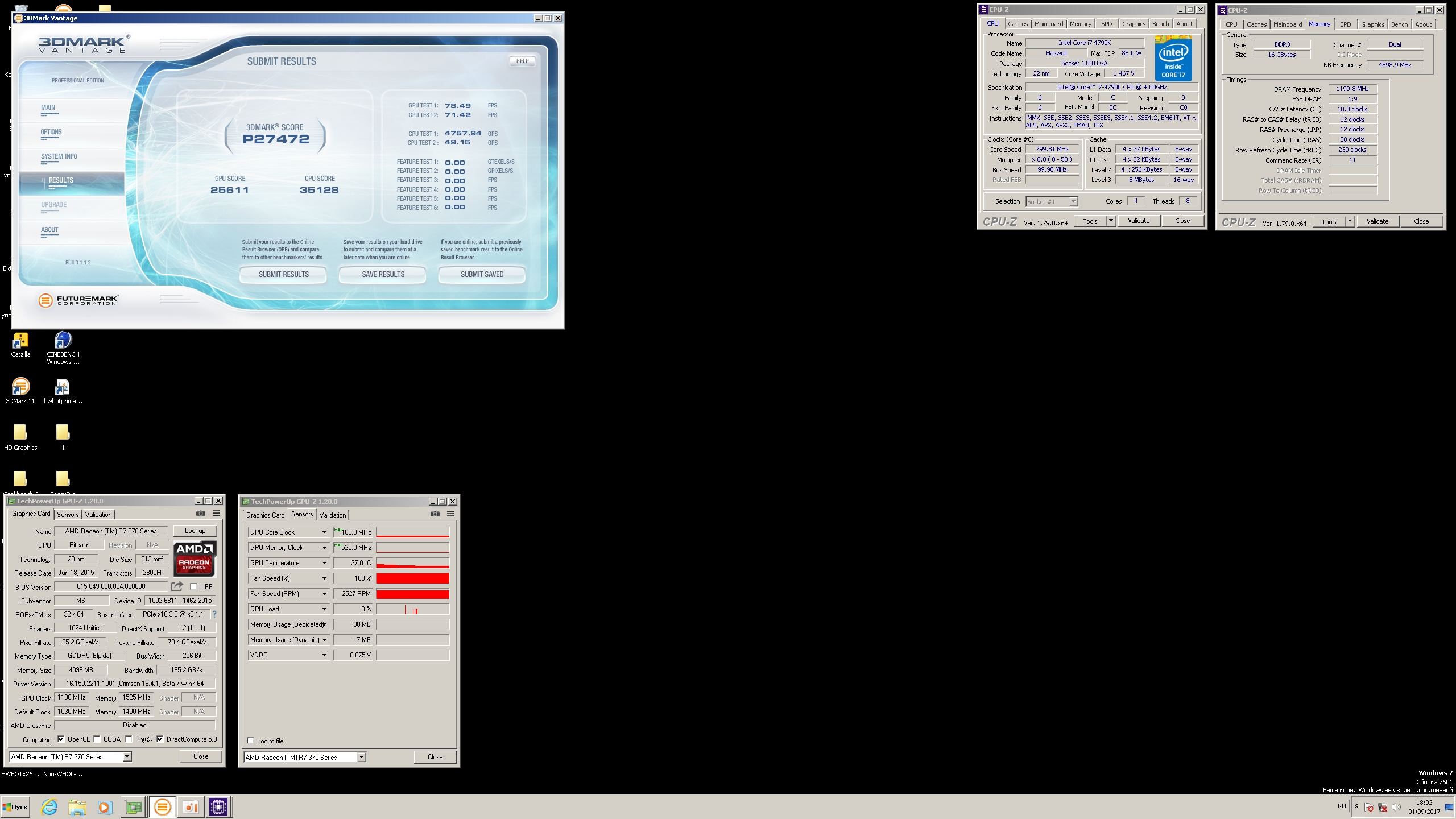Open Tools dropdown arrow in CPU-Z CPU window
This screenshot has height=819, width=1456.
1111,221
